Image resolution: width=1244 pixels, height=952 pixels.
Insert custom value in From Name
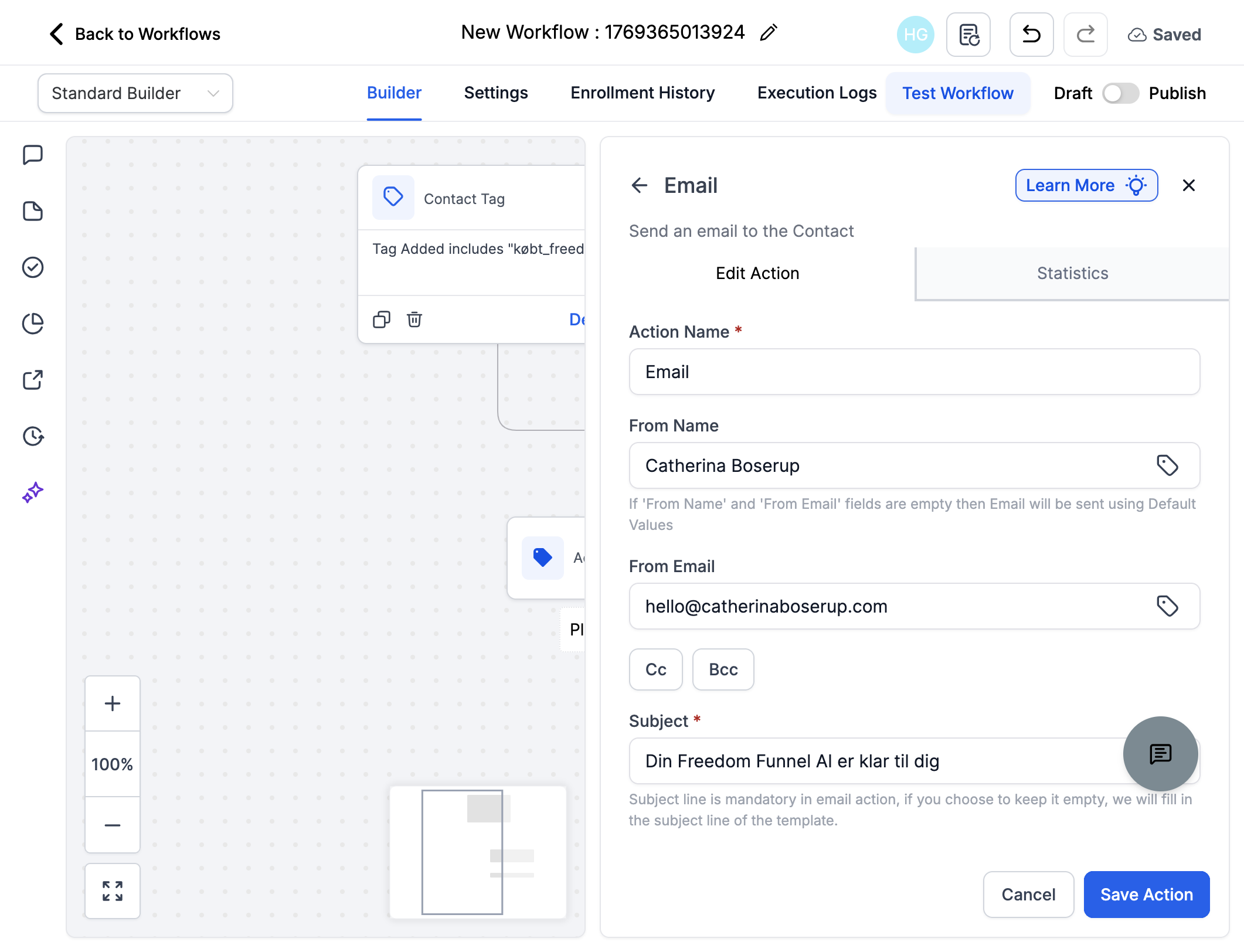point(1167,465)
